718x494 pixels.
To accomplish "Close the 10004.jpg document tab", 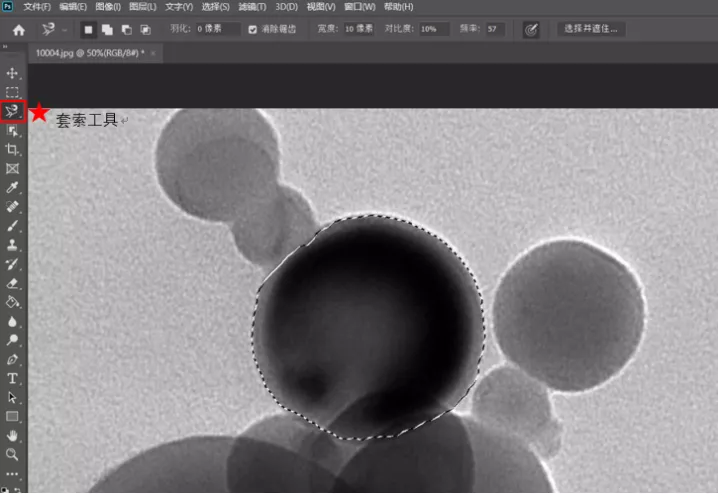I will pyautogui.click(x=153, y=54).
